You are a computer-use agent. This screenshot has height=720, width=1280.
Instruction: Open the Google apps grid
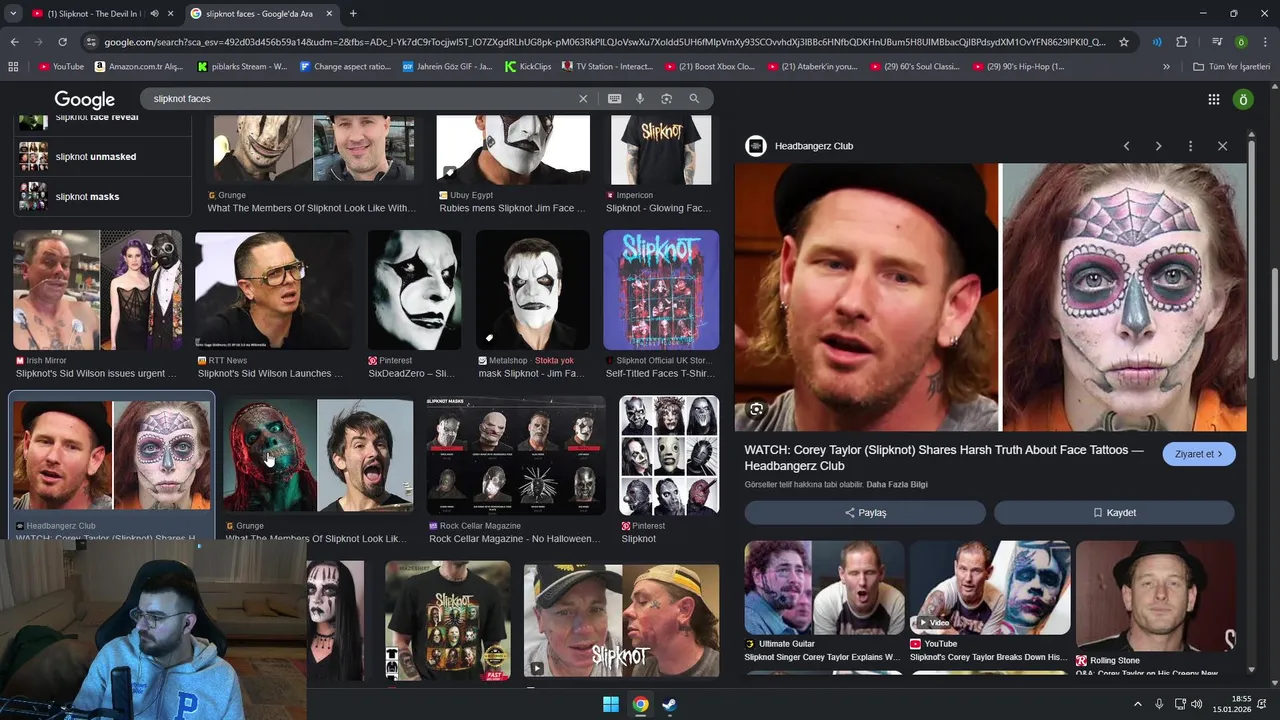[x=1213, y=99]
